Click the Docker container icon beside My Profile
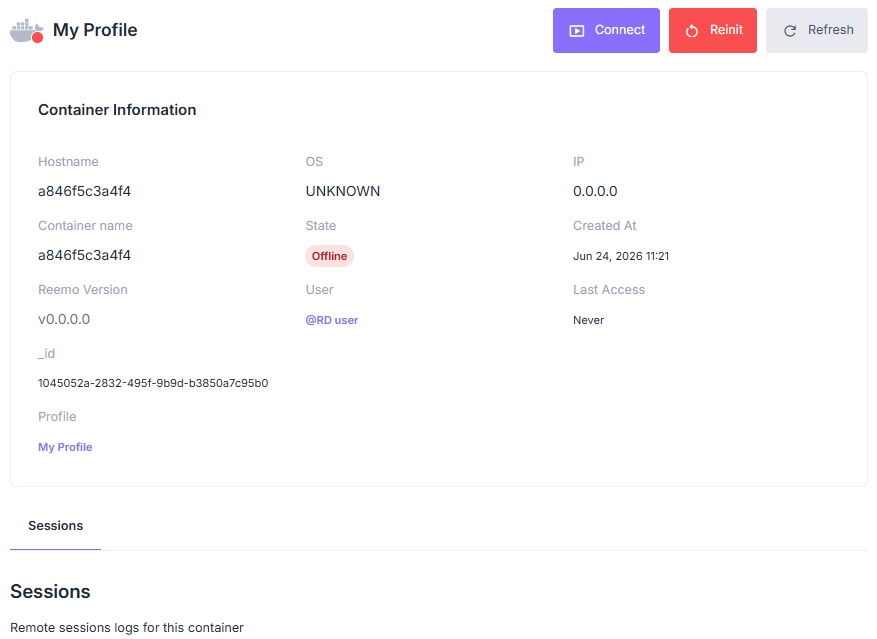This screenshot has height=639, width=877. (x=26, y=30)
